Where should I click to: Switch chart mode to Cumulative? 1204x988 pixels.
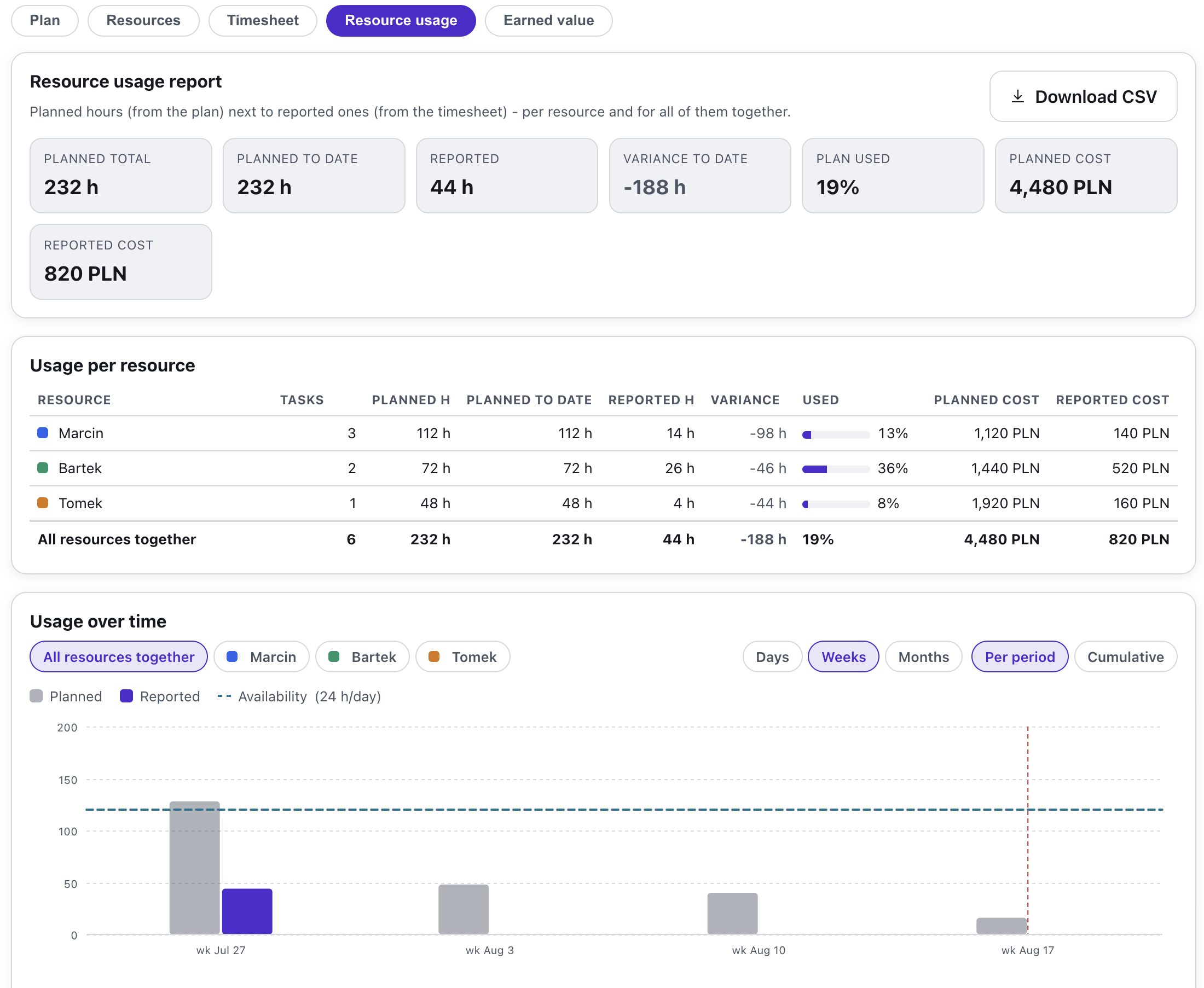[1125, 656]
